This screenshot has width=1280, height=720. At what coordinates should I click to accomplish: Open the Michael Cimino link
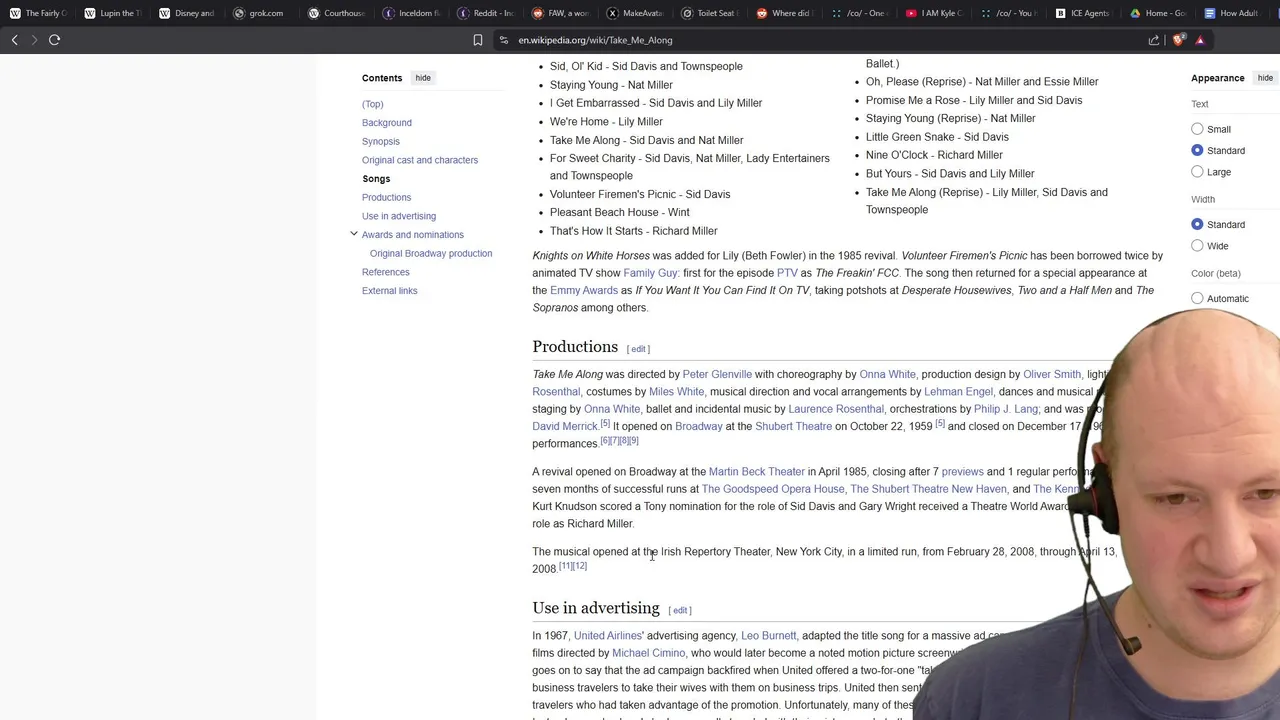(x=648, y=653)
